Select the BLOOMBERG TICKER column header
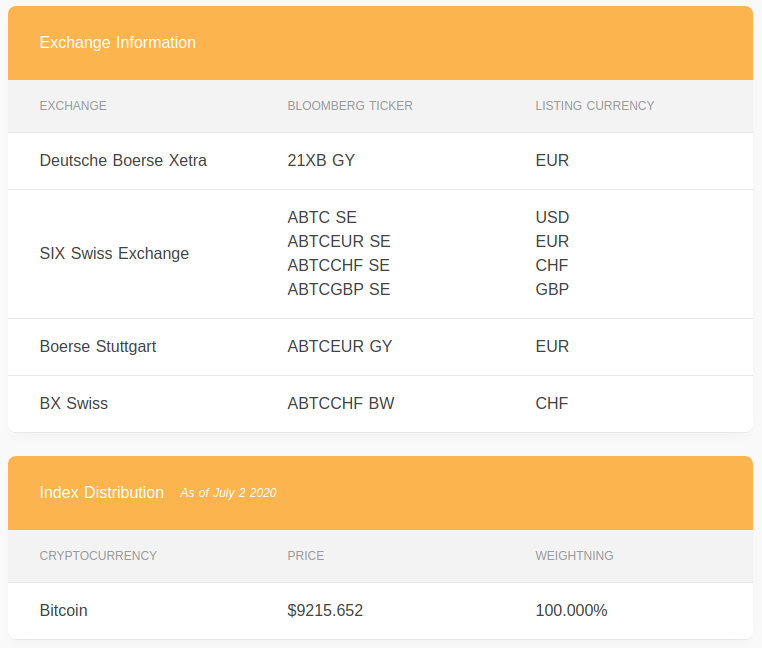 350,106
